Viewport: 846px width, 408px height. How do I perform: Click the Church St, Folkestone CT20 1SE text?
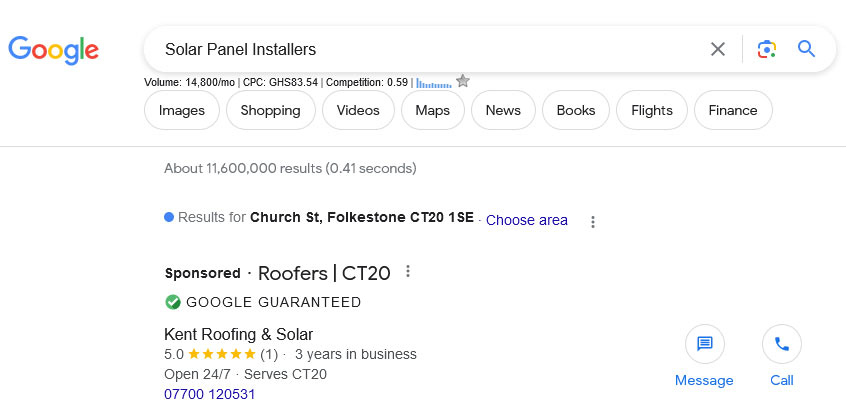tap(362, 217)
